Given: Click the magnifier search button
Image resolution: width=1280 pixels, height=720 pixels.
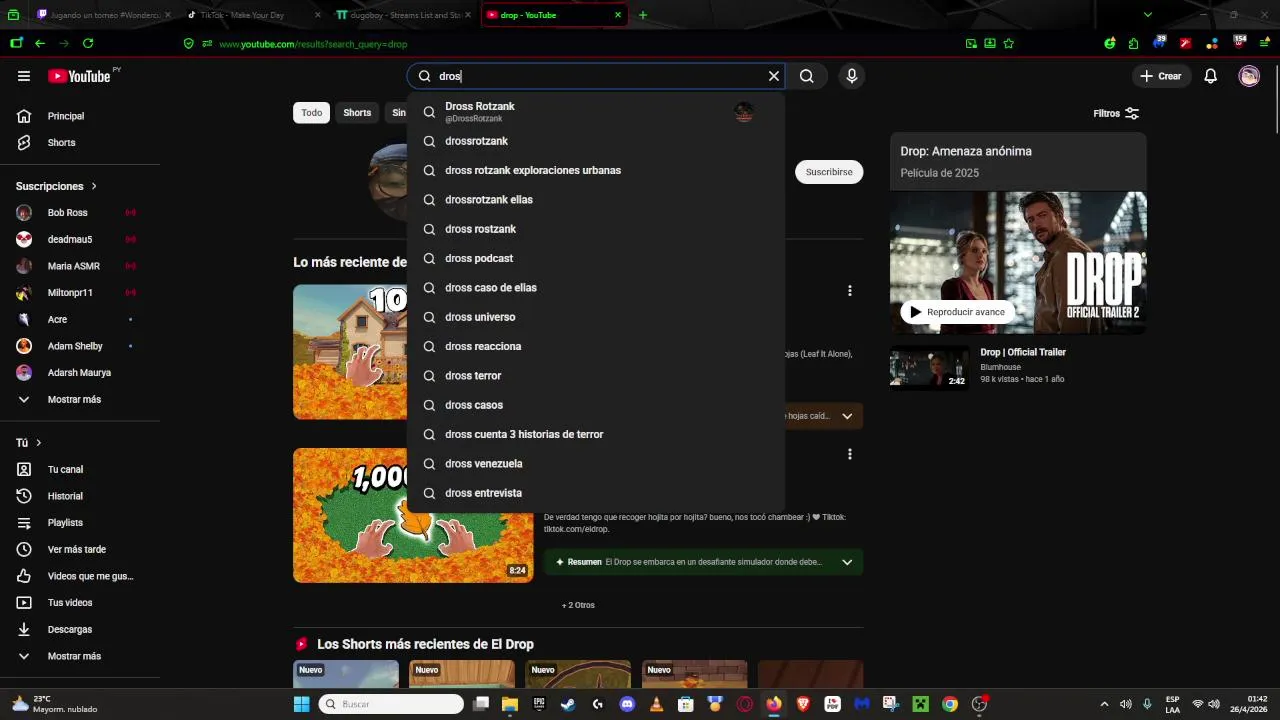Looking at the screenshot, I should pos(807,76).
